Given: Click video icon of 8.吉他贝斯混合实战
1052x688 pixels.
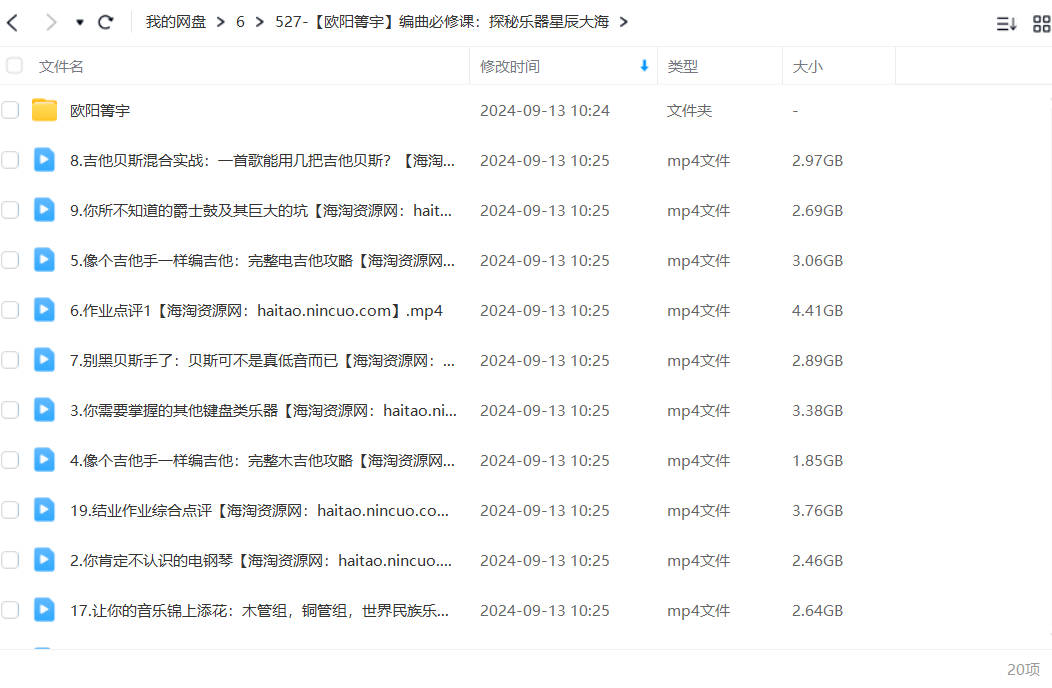Looking at the screenshot, I should click(x=44, y=160).
